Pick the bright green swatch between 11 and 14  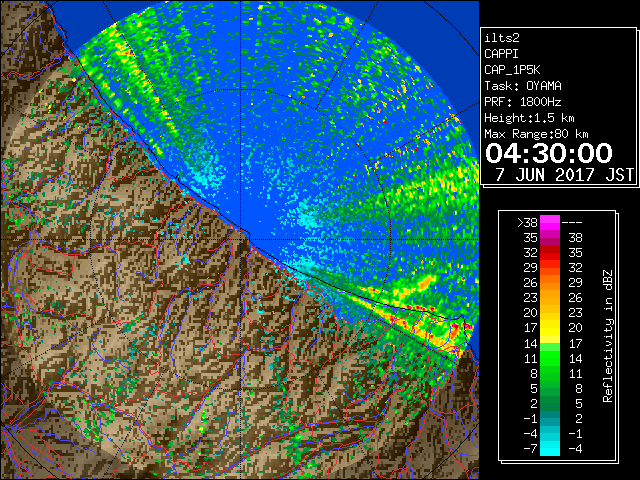(x=550, y=358)
